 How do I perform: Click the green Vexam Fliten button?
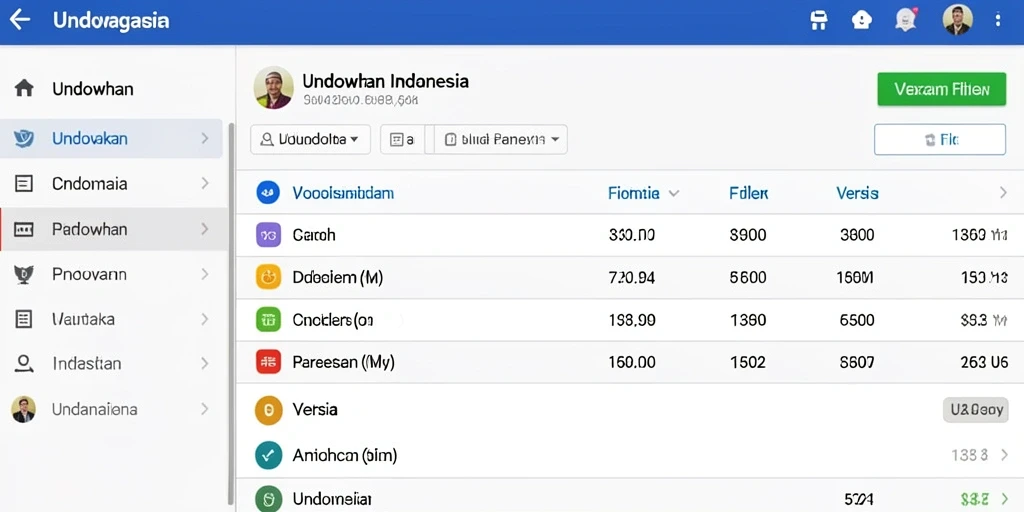coord(941,89)
